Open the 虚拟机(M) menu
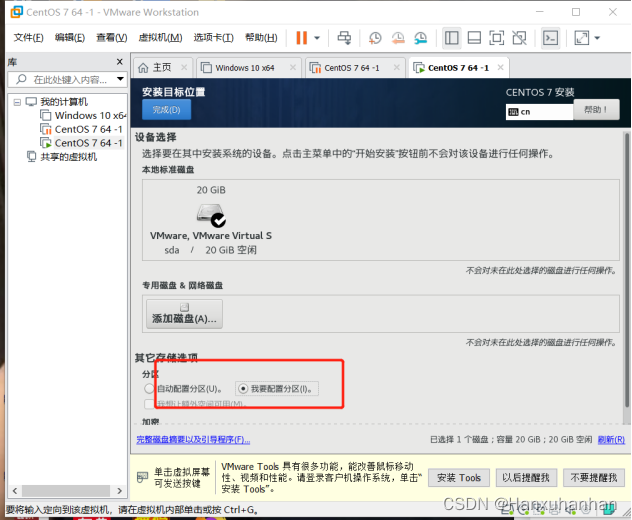The width and height of the screenshot is (632, 520). [160, 37]
